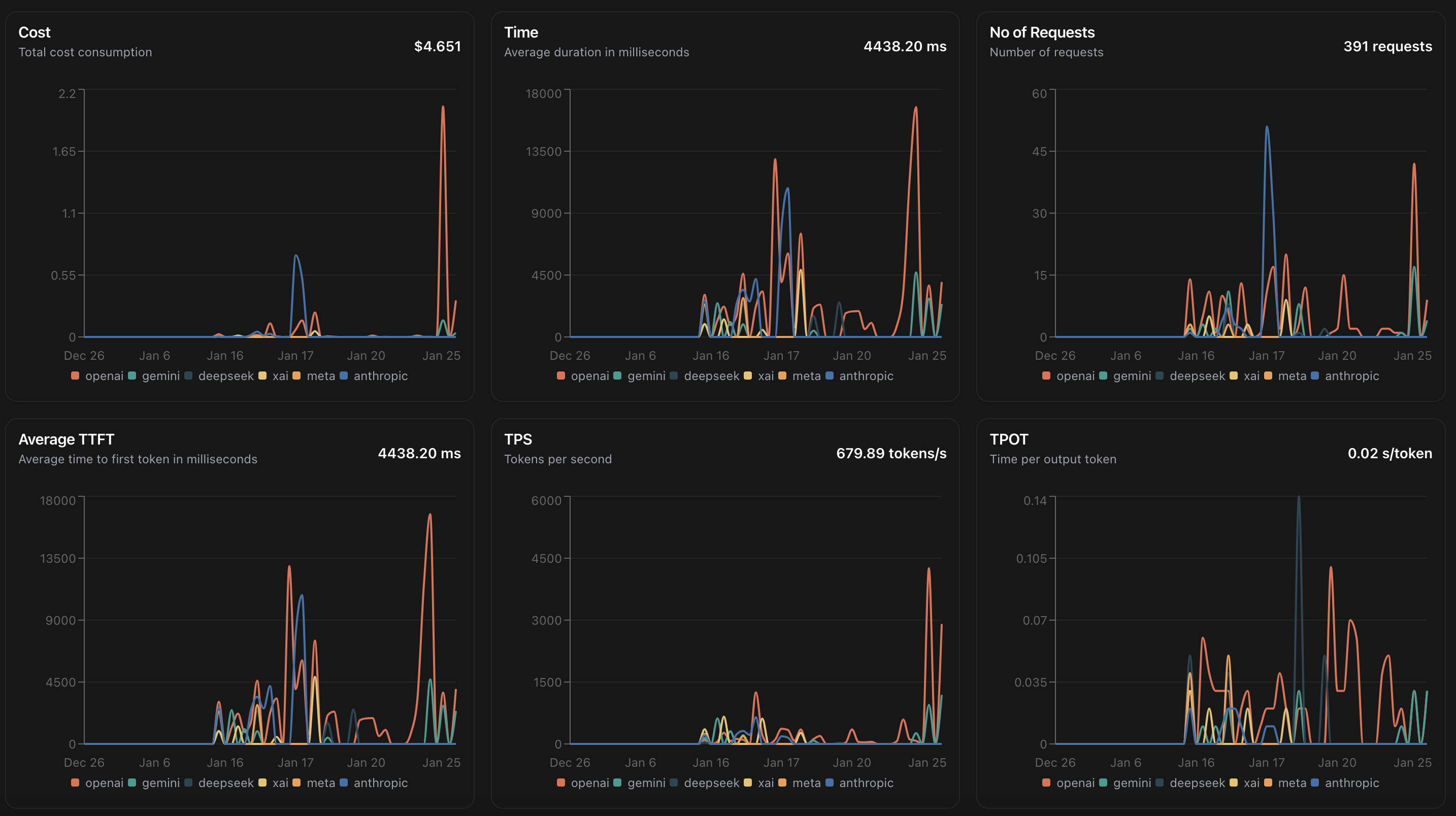
Task: Toggle openai series in Cost chart legend
Action: coord(97,376)
